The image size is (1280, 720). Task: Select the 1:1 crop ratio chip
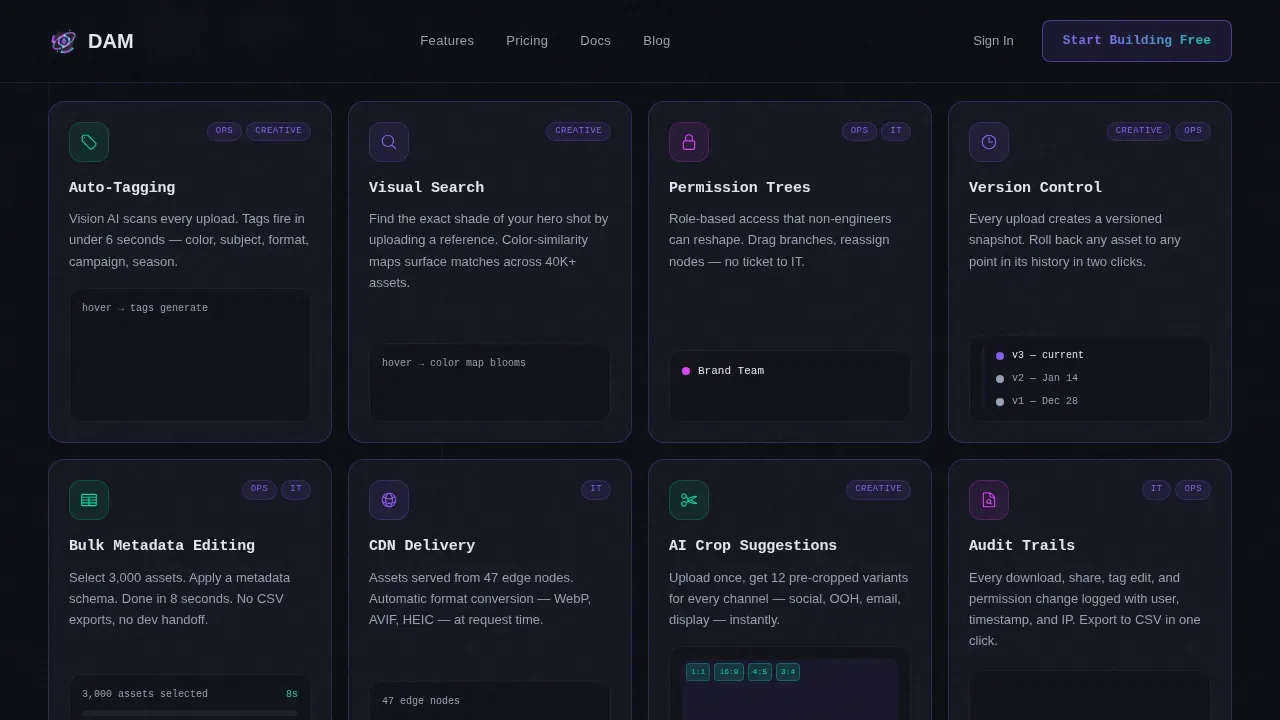click(698, 672)
